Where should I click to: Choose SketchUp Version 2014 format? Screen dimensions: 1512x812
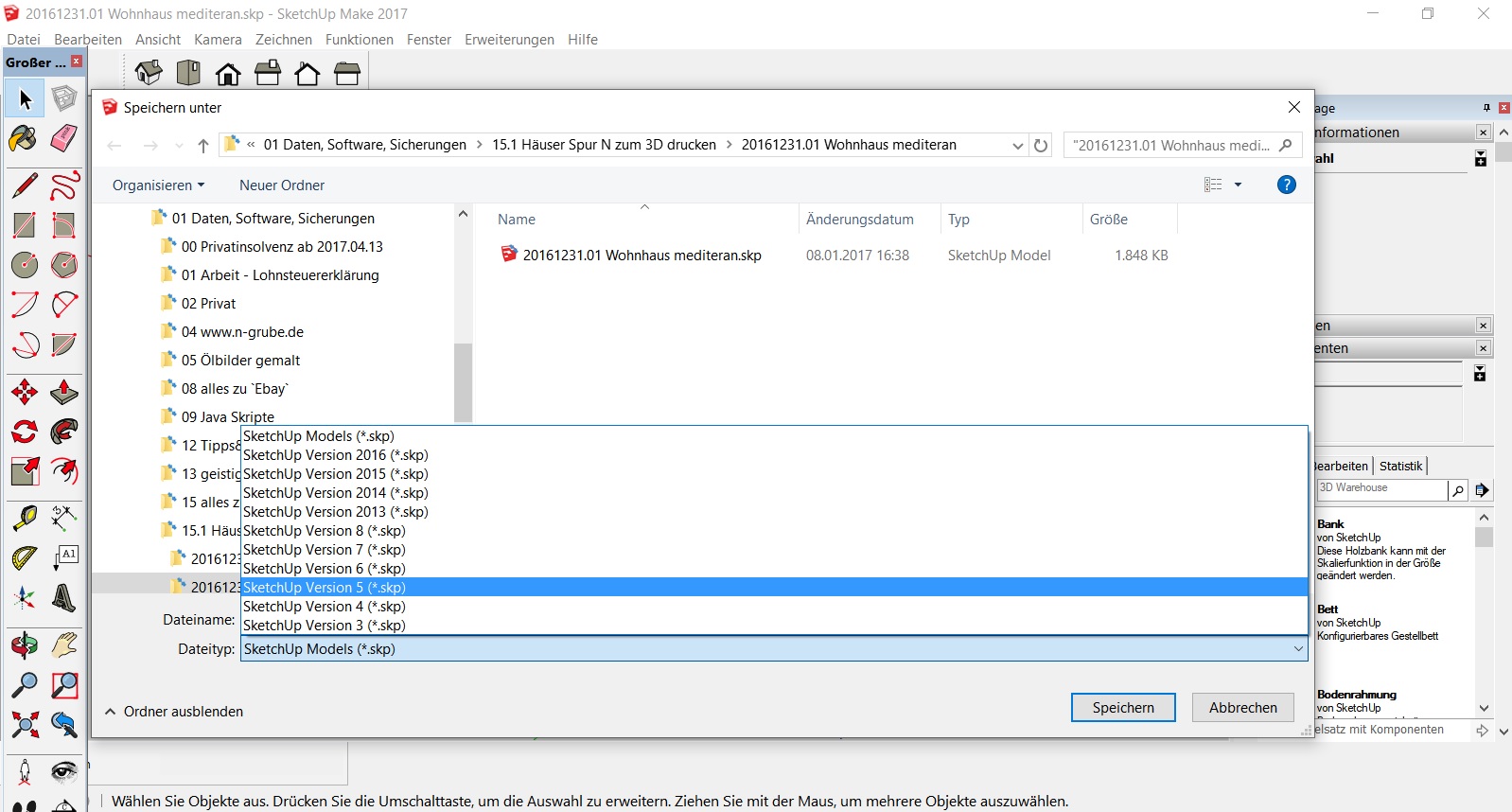click(x=335, y=493)
